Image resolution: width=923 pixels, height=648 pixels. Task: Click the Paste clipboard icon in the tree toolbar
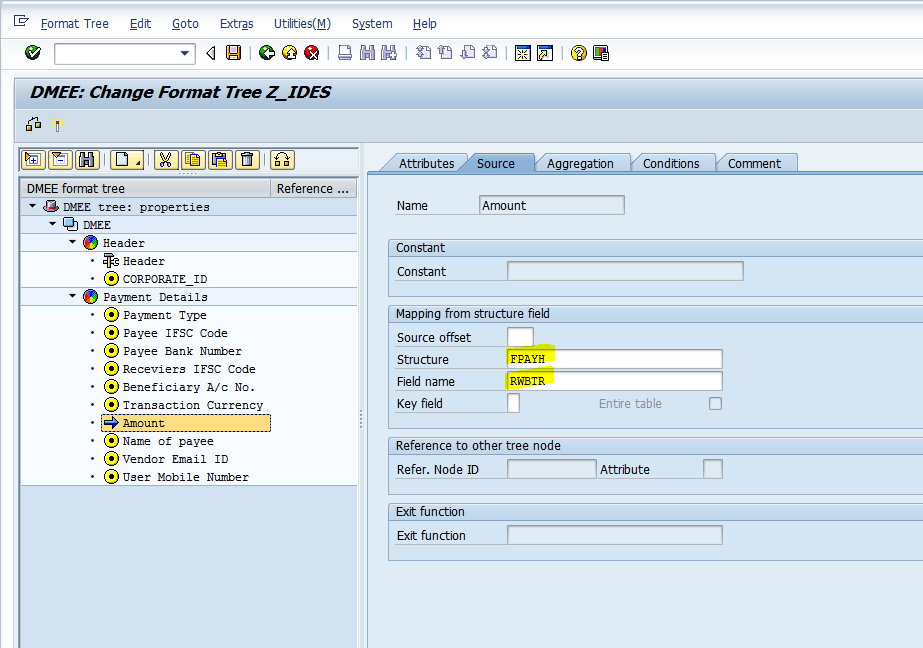(x=220, y=159)
